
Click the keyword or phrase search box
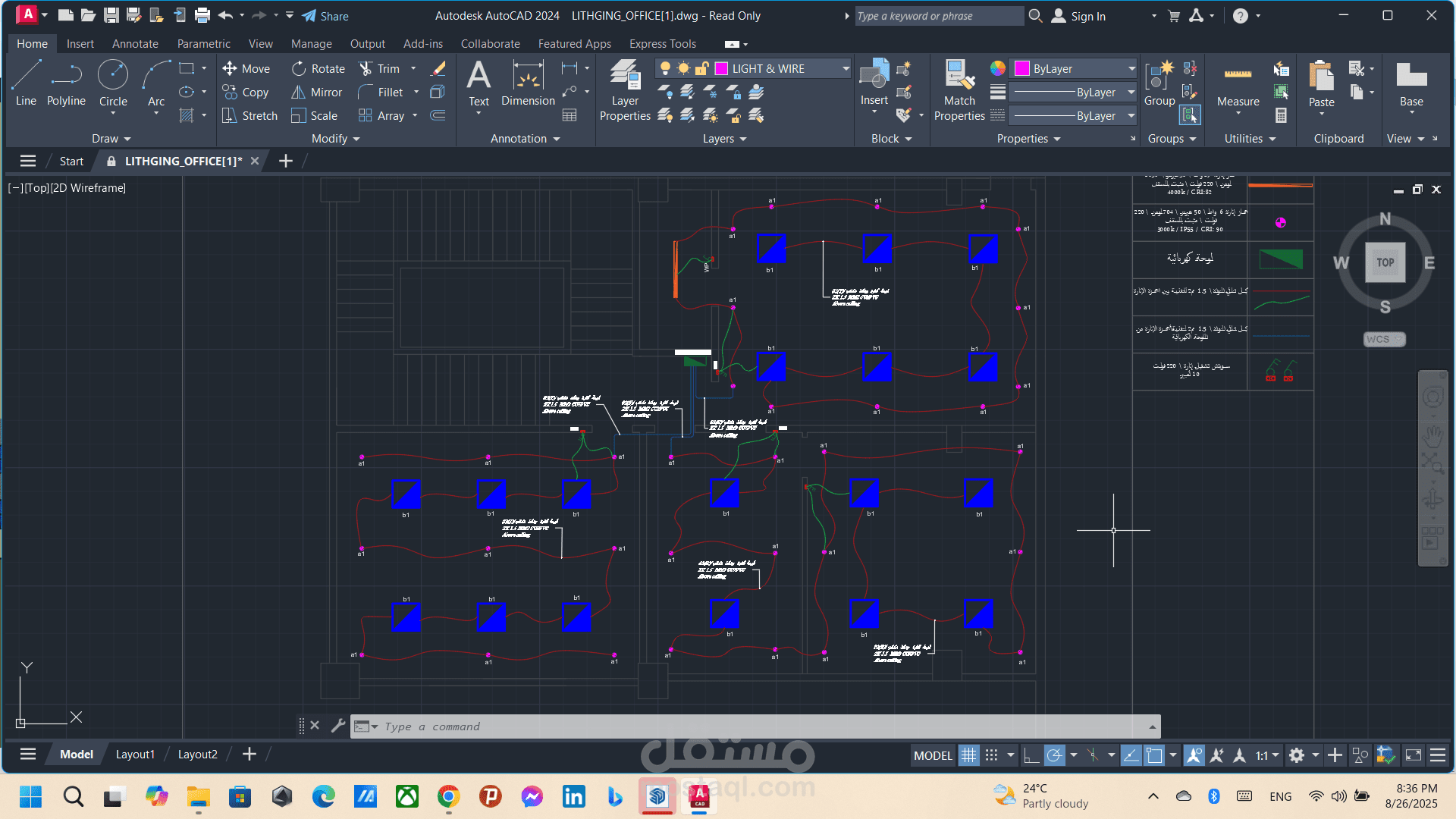pyautogui.click(x=939, y=16)
